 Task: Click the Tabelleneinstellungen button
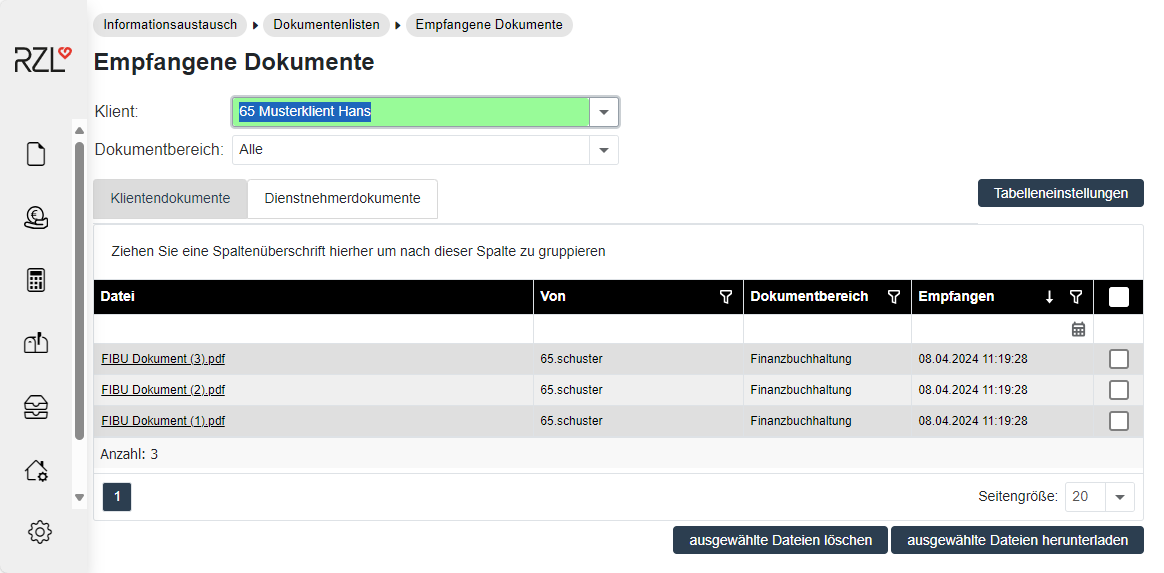(x=1060, y=193)
